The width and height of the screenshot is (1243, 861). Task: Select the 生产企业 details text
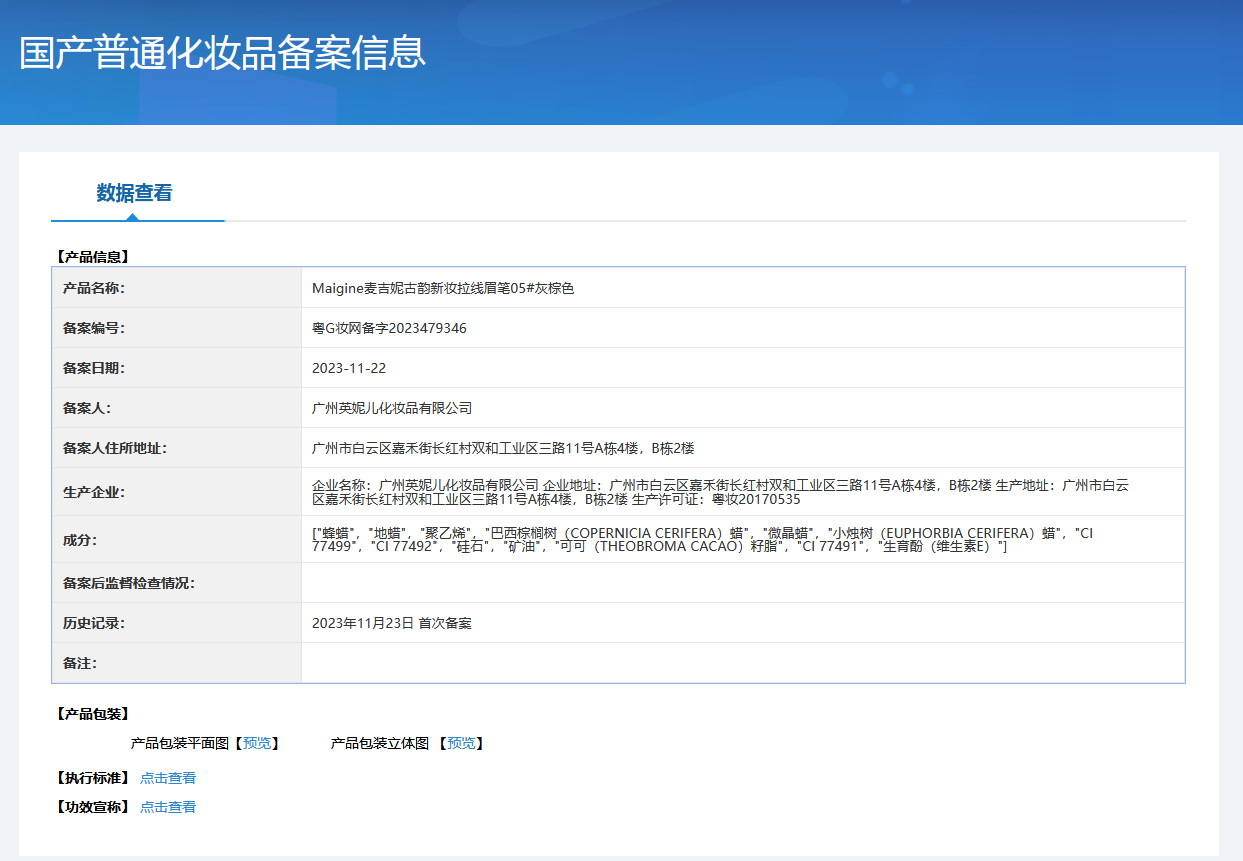[x=721, y=491]
